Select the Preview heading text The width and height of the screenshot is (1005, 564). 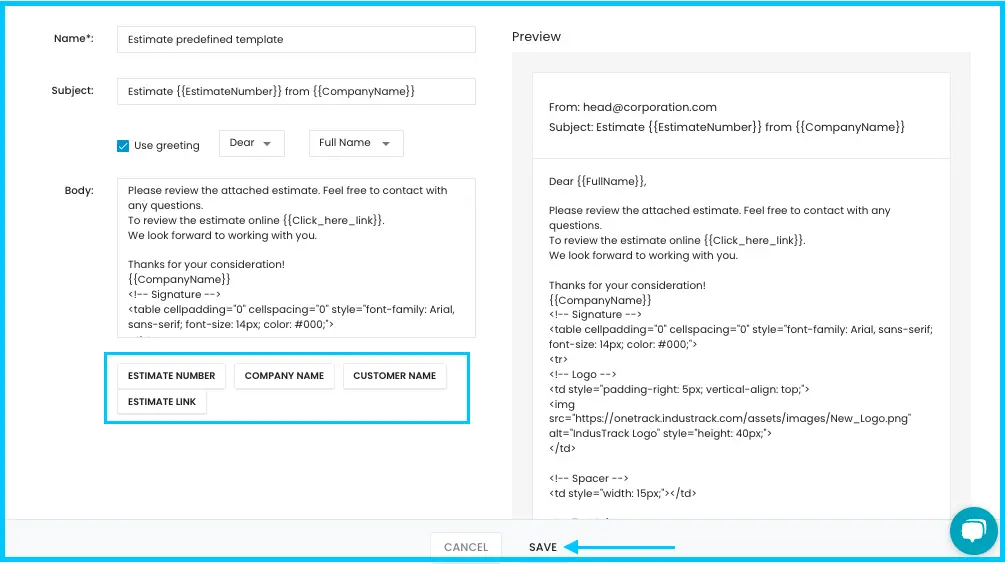pyautogui.click(x=536, y=37)
